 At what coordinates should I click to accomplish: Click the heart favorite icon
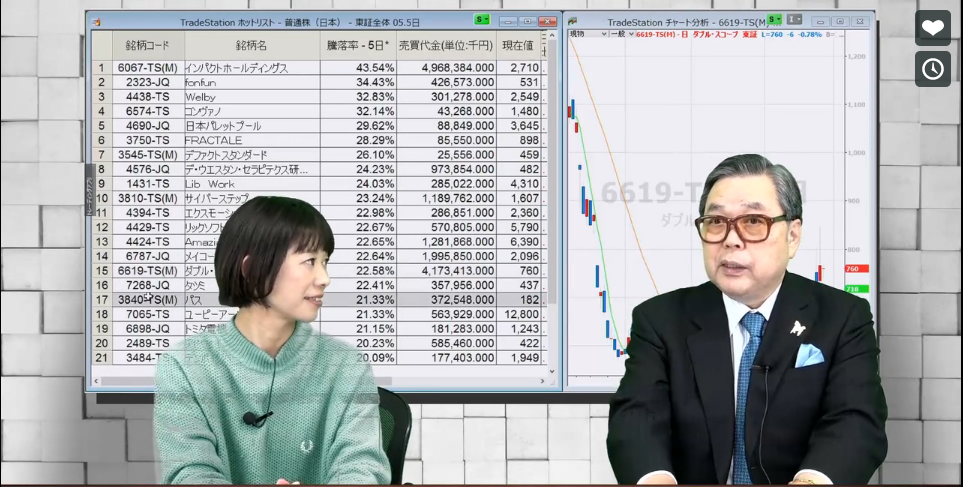click(932, 28)
